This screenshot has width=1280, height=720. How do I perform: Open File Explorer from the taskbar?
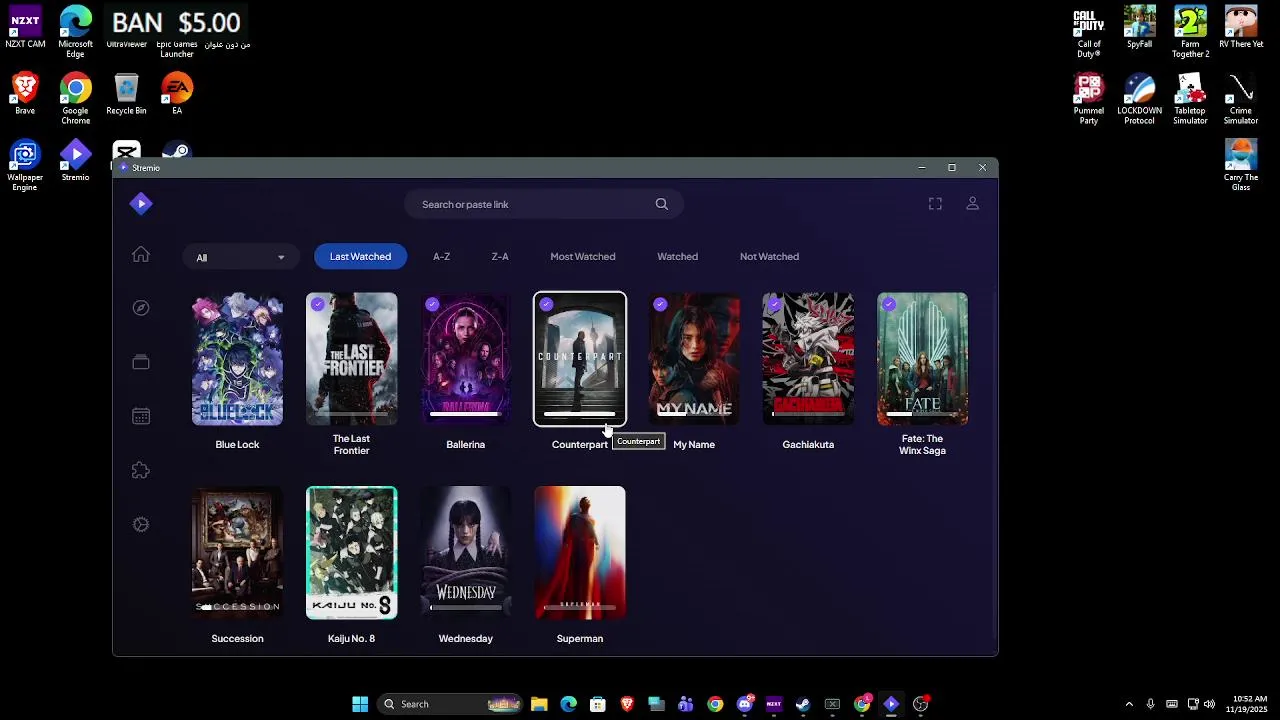539,704
